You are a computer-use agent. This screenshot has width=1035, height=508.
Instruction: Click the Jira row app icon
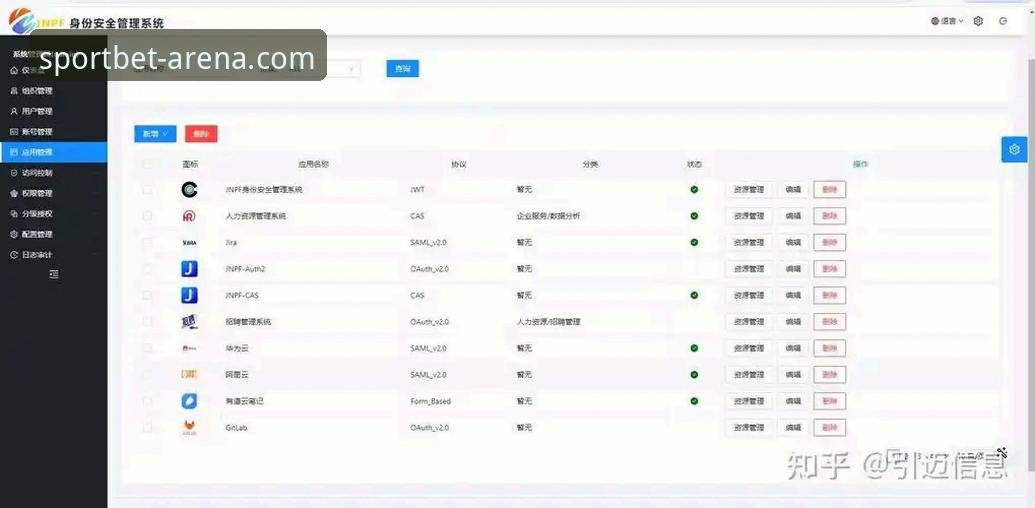click(189, 243)
